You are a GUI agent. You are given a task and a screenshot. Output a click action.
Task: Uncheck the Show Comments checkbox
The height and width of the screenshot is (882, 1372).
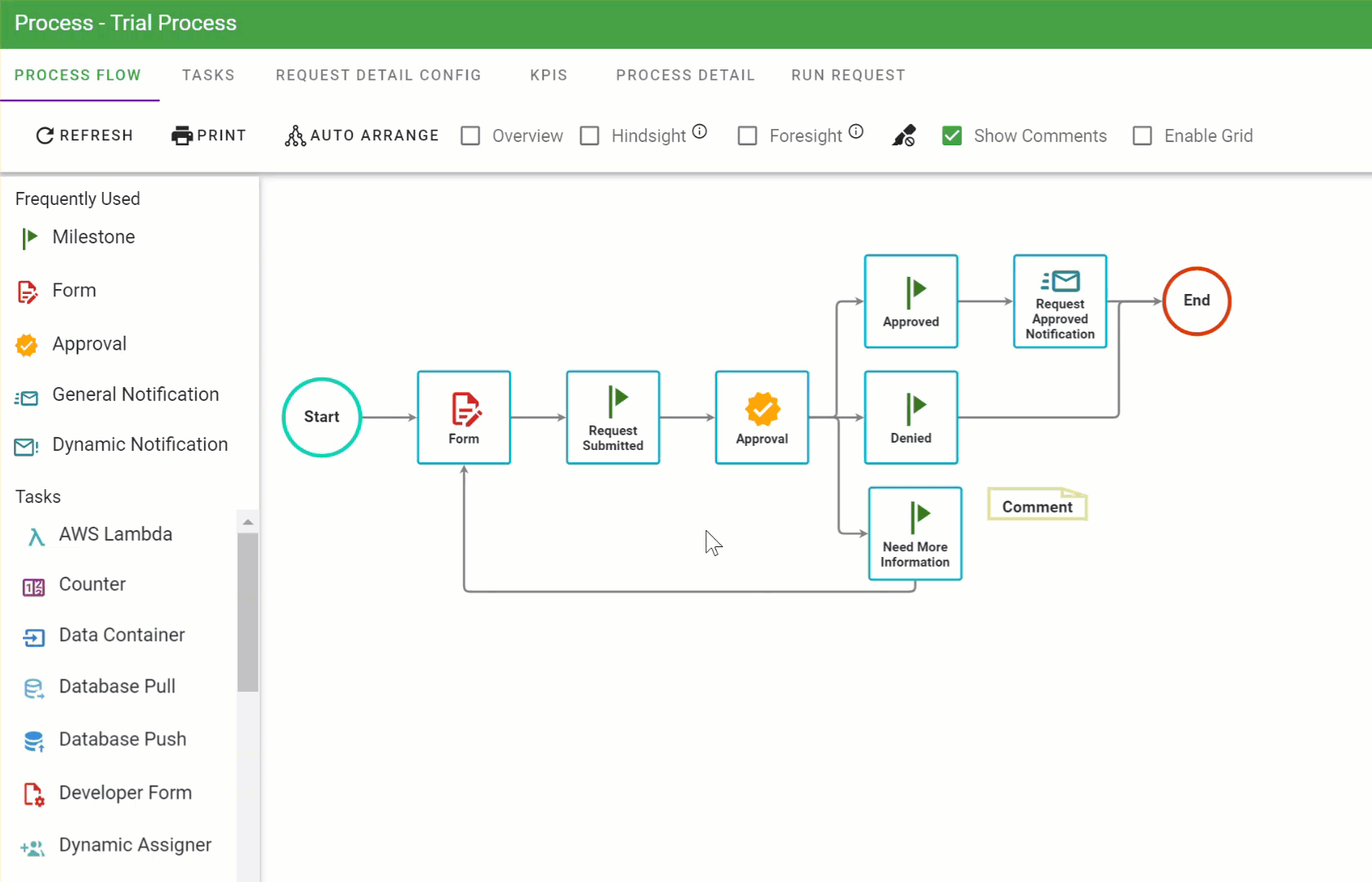click(x=952, y=136)
